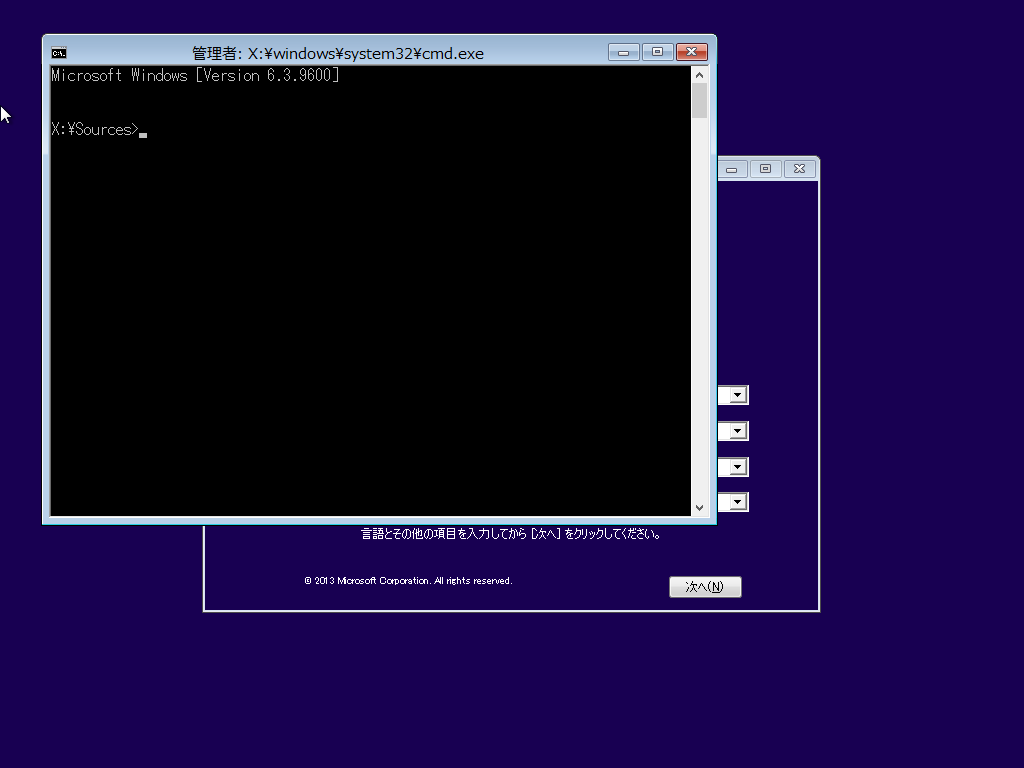Maximize the Windows Setup window behind
The width and height of the screenshot is (1024, 768).
click(765, 169)
